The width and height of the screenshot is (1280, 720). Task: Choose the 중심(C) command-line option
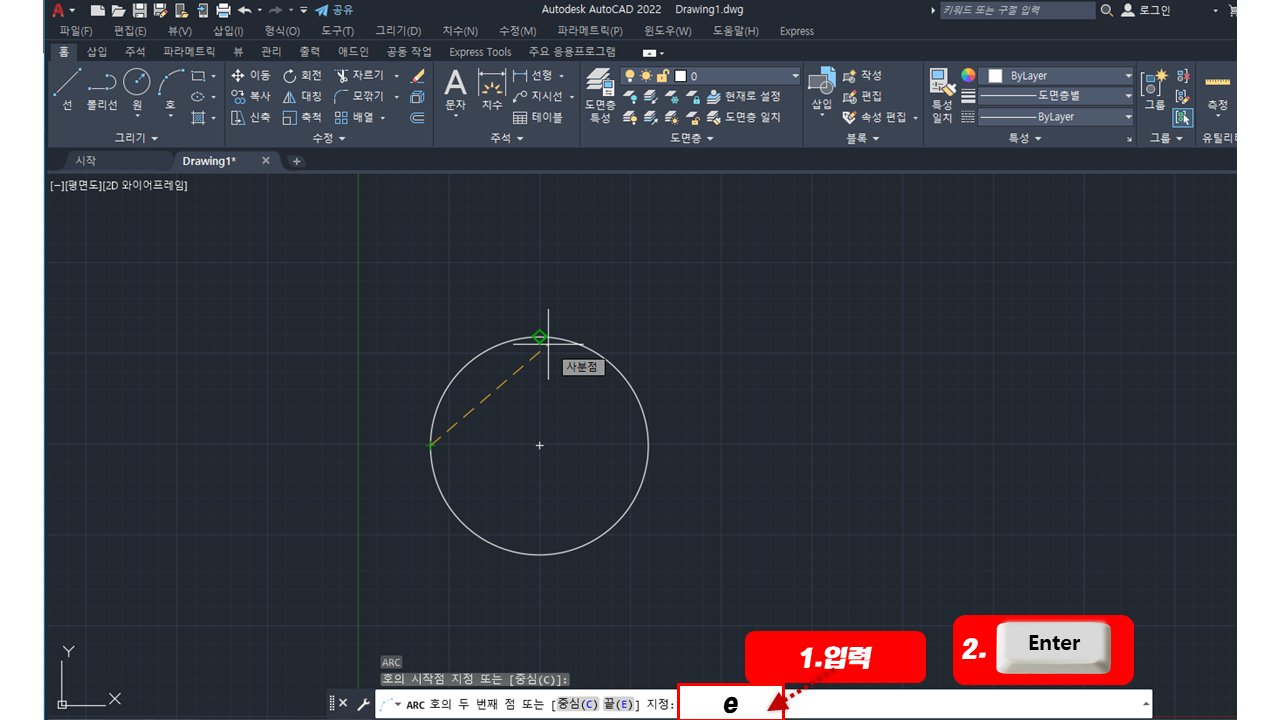click(578, 705)
